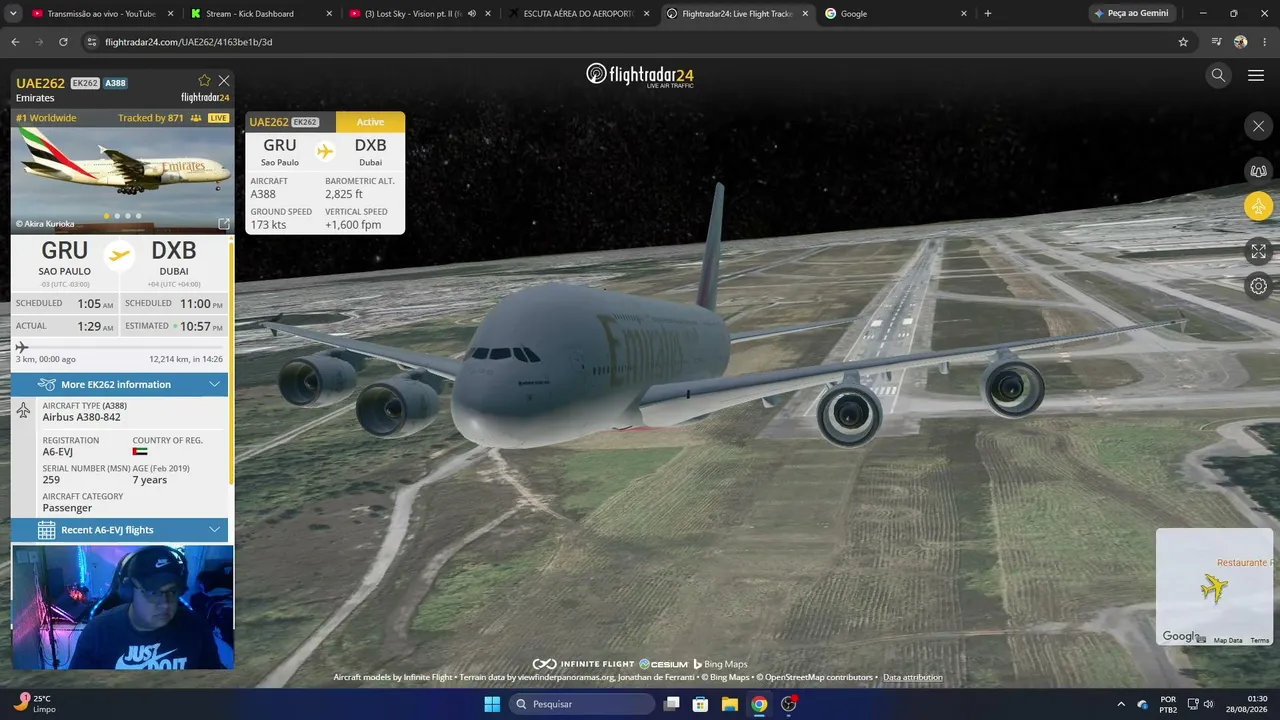
Task: Click the 2,825 ft barometric altitude value
Action: click(344, 194)
